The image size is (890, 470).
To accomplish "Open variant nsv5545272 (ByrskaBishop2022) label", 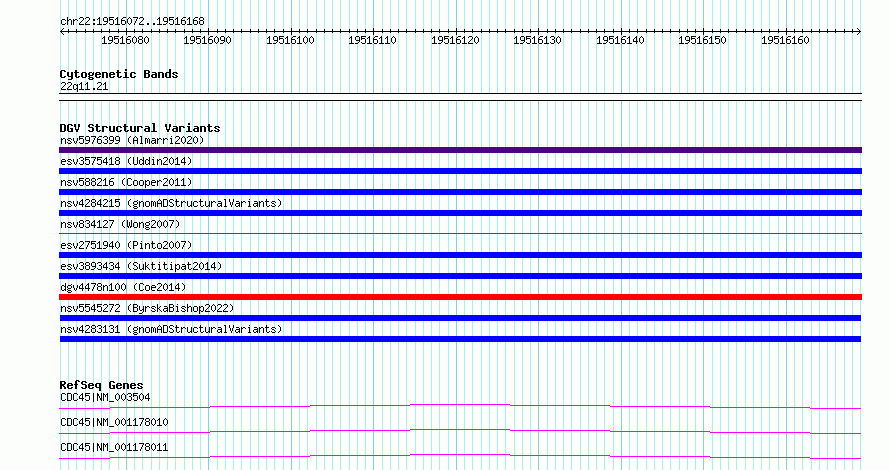I will click(147, 308).
